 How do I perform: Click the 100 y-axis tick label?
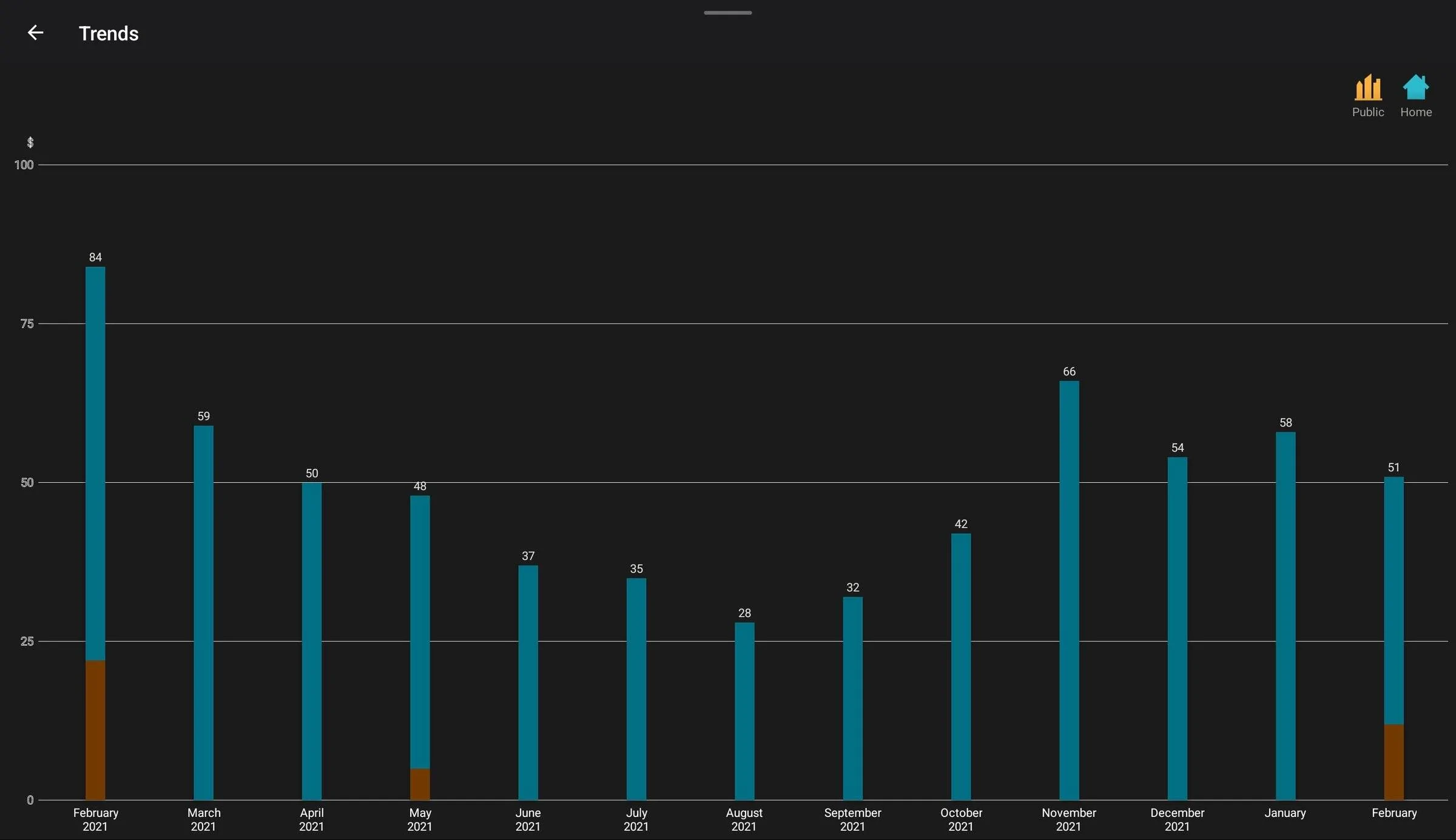24,165
